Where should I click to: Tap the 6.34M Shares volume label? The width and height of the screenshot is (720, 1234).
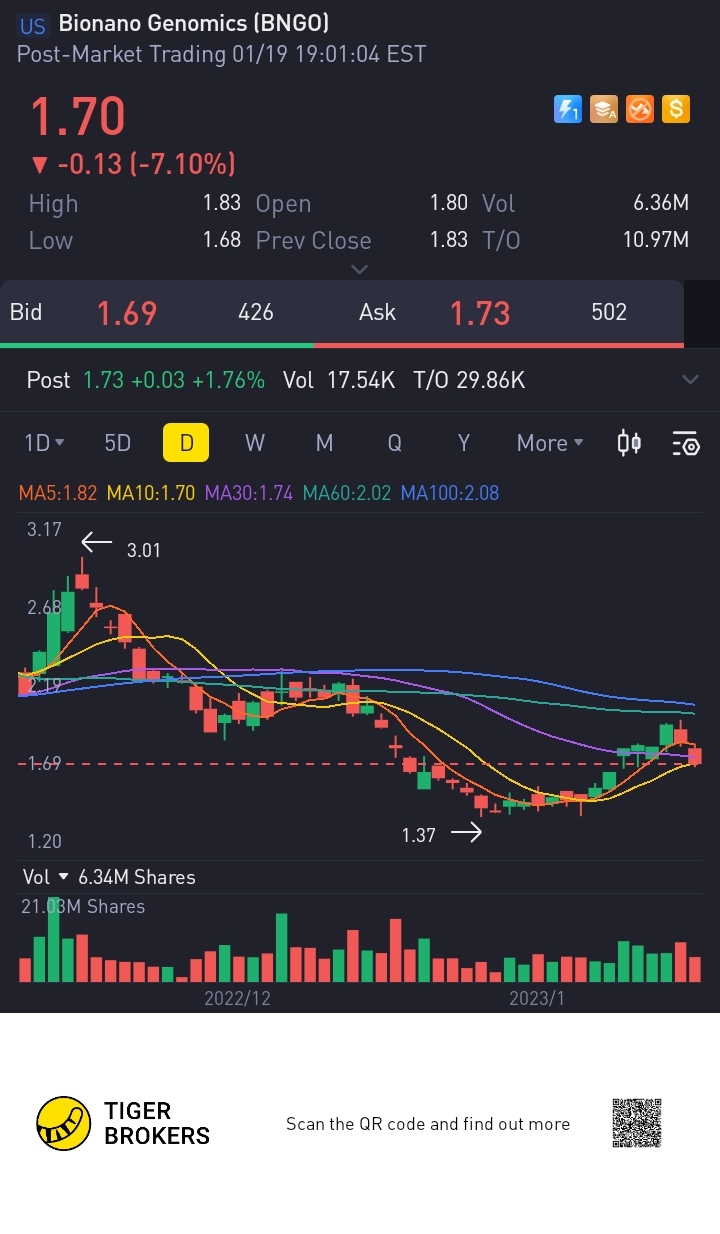[x=137, y=877]
